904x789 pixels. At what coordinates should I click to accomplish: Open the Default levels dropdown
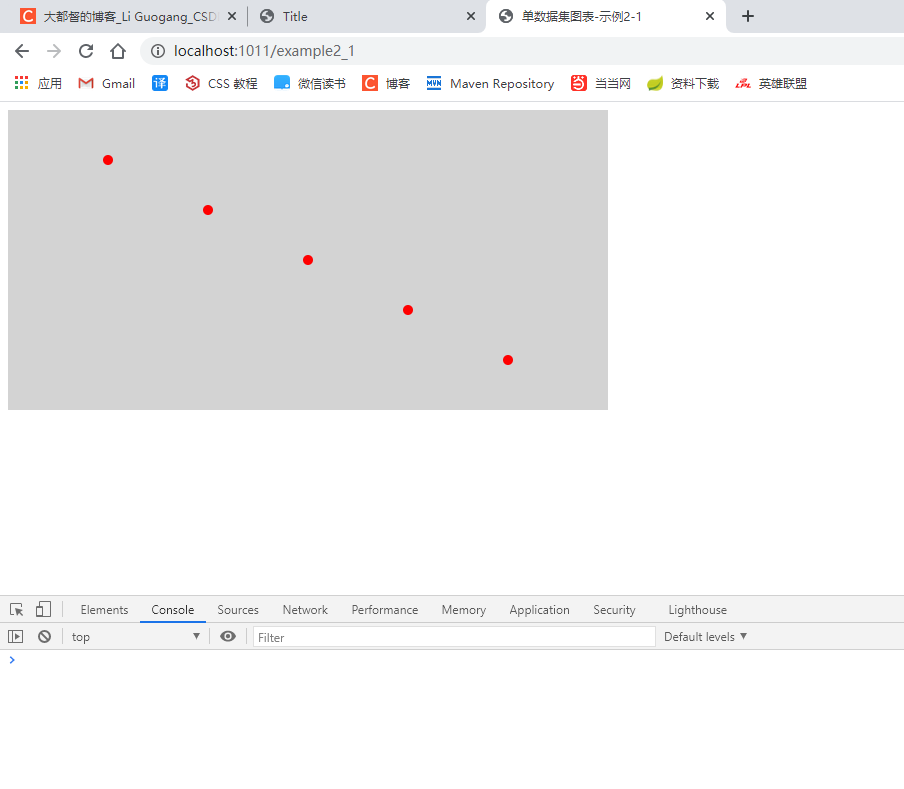point(705,636)
